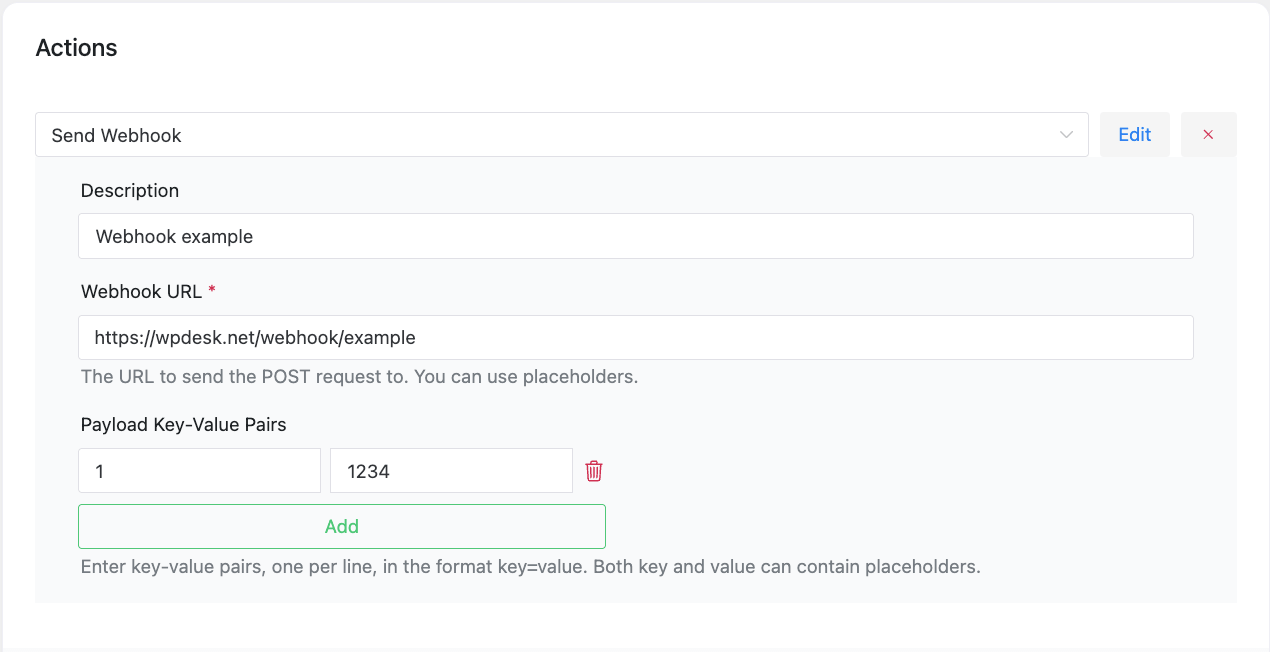Viewport: 1270px width, 652px height.
Task: Click the key=value format hint below Add
Action: click(x=530, y=567)
